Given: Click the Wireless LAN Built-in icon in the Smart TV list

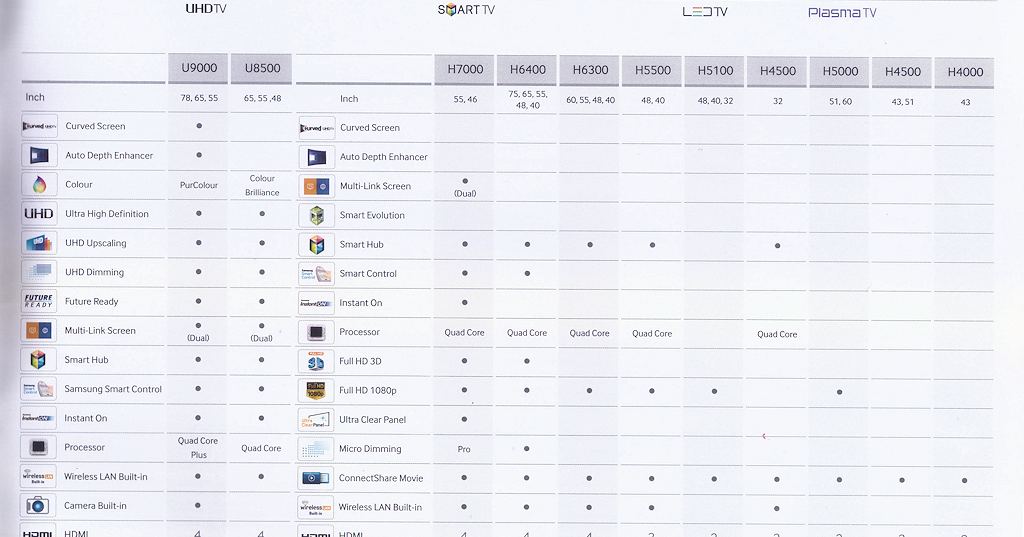Looking at the screenshot, I should (317, 507).
